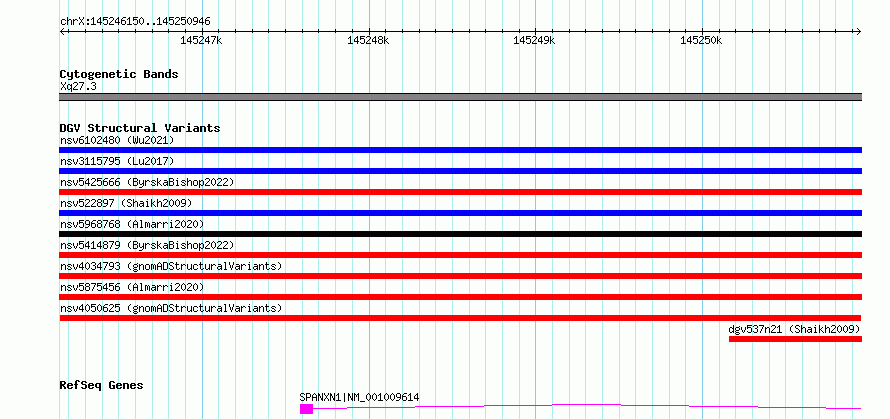Select the Xq27.3 band label
This screenshot has width=890, height=419.
pos(78,87)
